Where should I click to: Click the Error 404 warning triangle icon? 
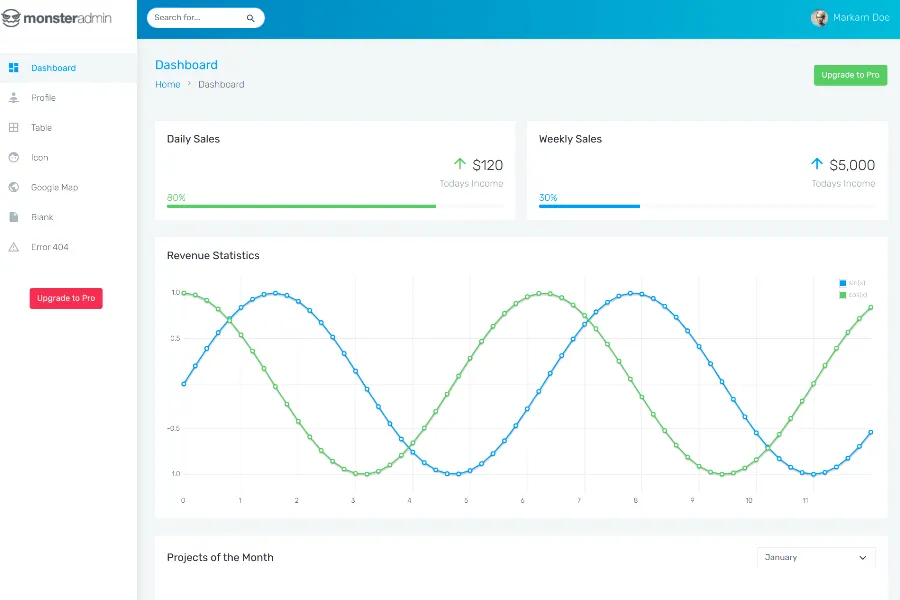[x=14, y=247]
